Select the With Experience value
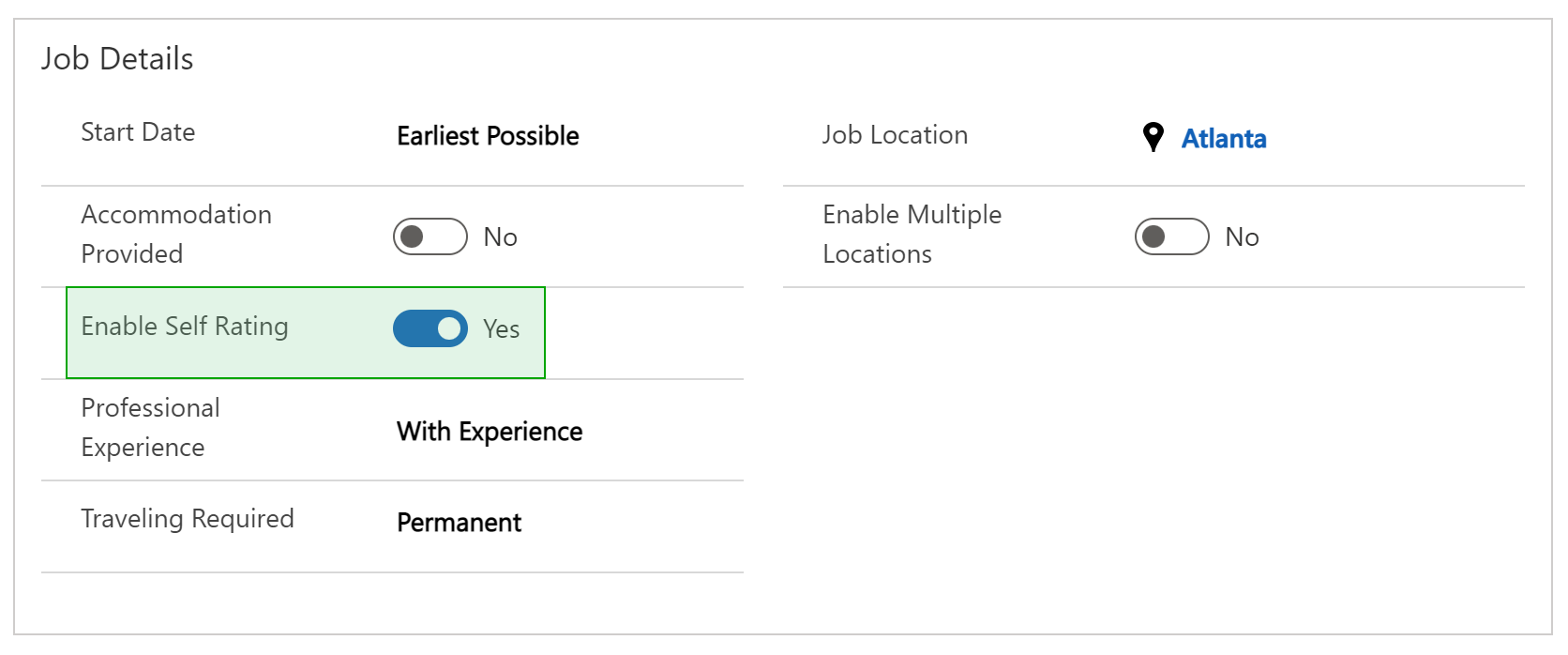 [x=490, y=432]
